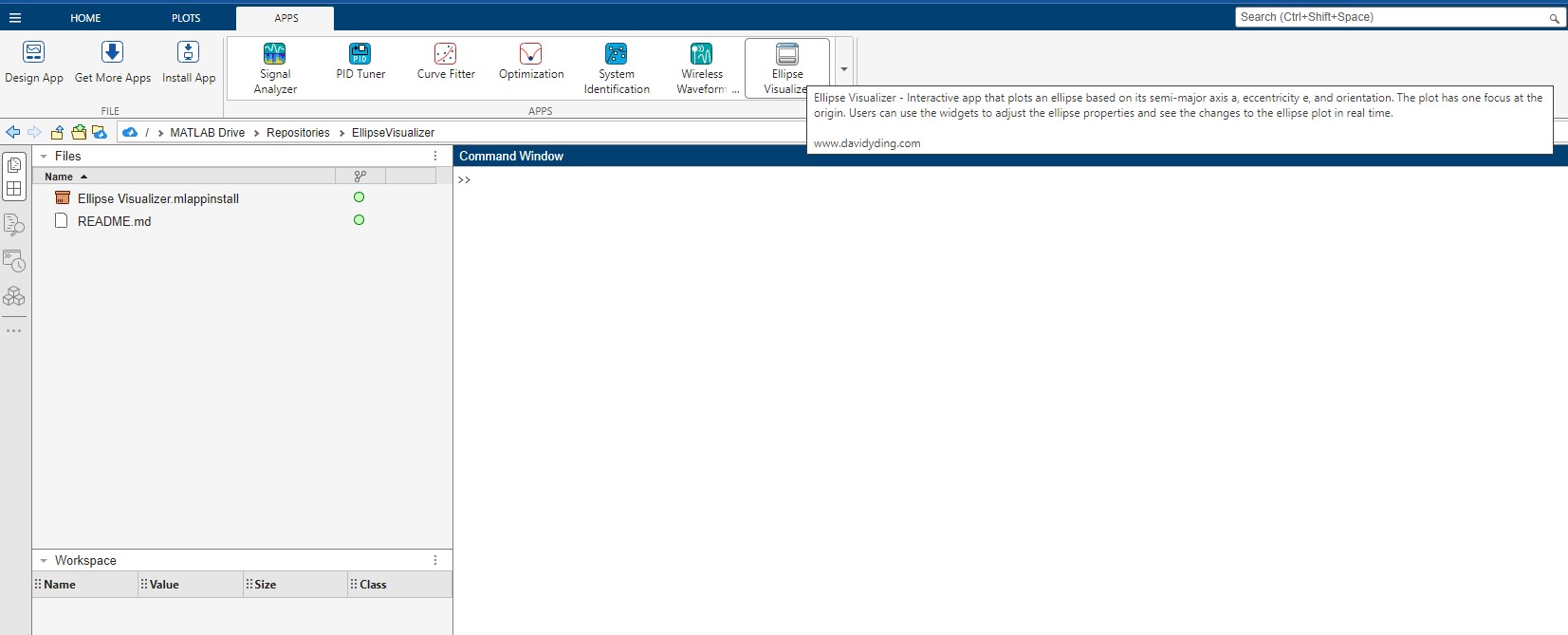Image resolution: width=1568 pixels, height=635 pixels.
Task: Click the browse for folder icon
Action: coord(79,132)
